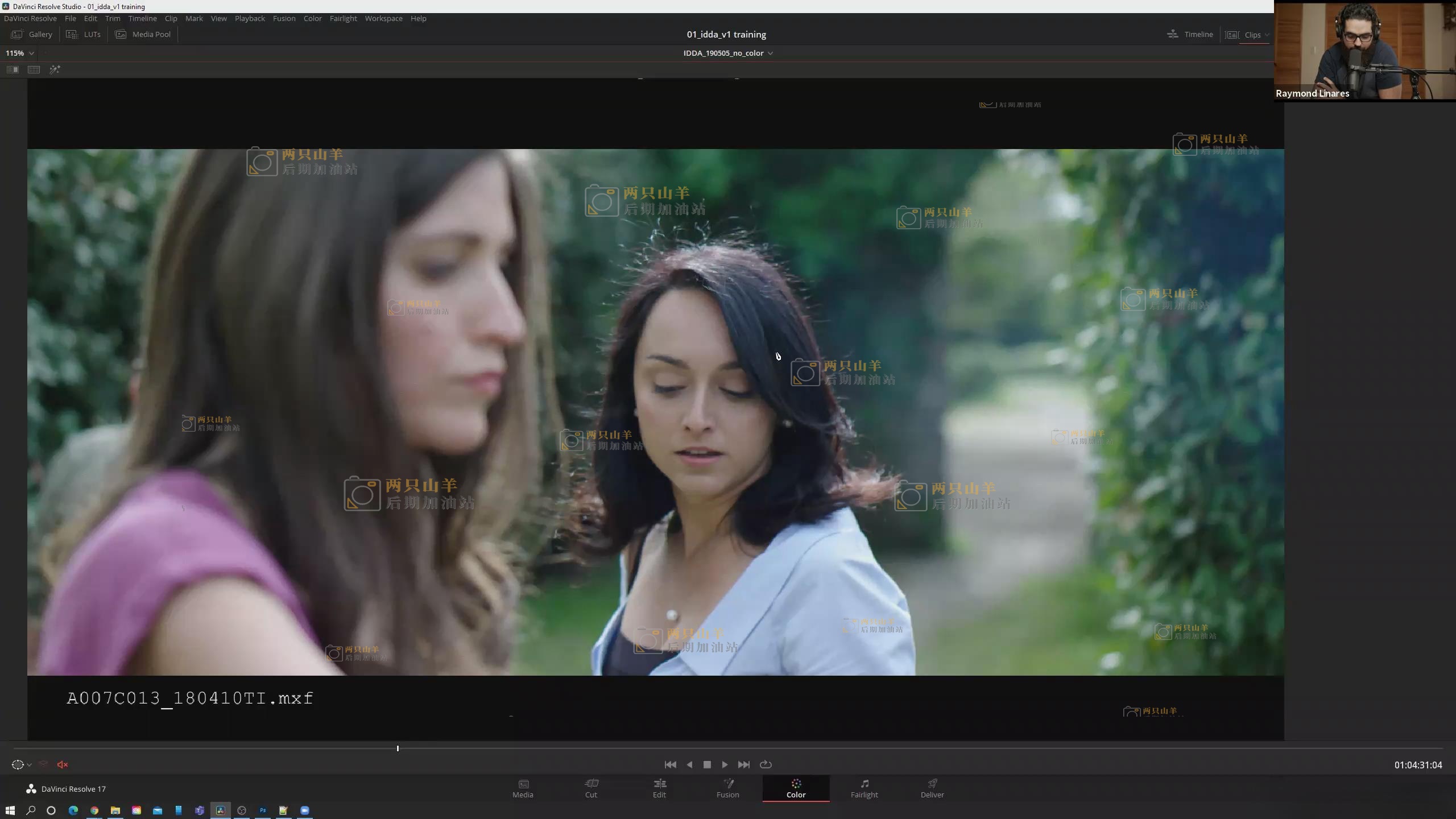Toggle image wipe view icon
The height and width of the screenshot is (819, 1456).
[x=13, y=69]
